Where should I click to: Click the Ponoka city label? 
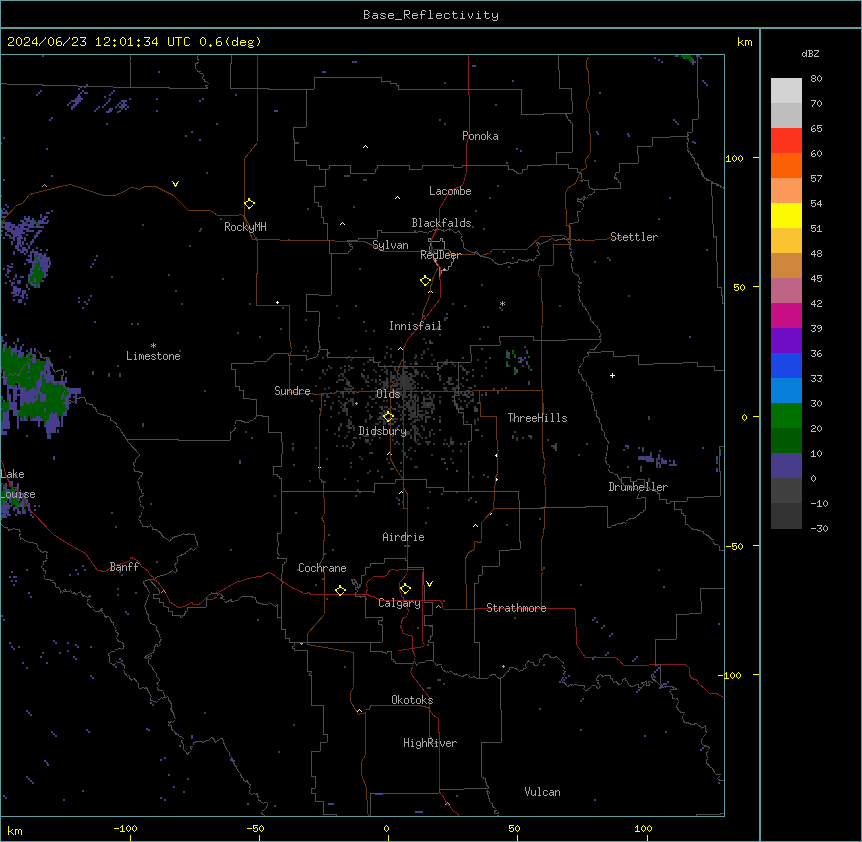point(480,136)
